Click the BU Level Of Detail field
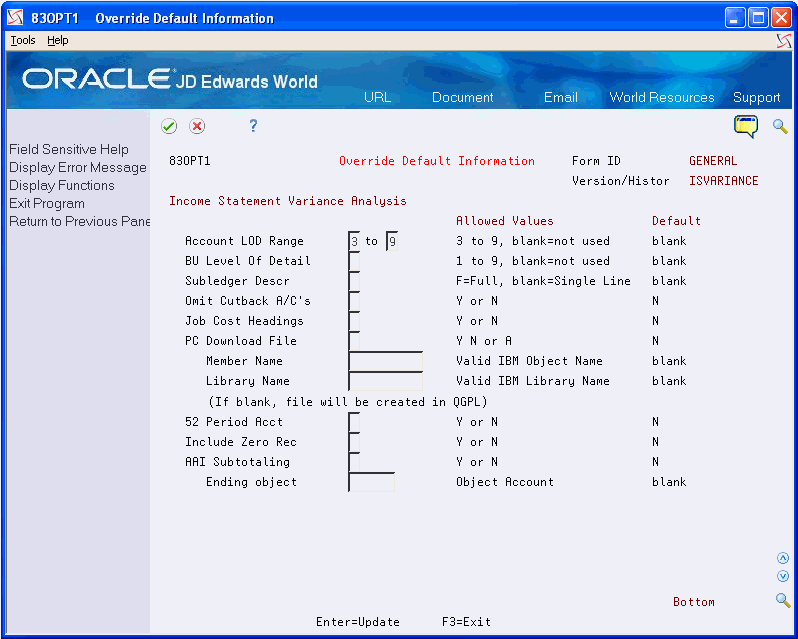The width and height of the screenshot is (798, 639). coord(354,261)
